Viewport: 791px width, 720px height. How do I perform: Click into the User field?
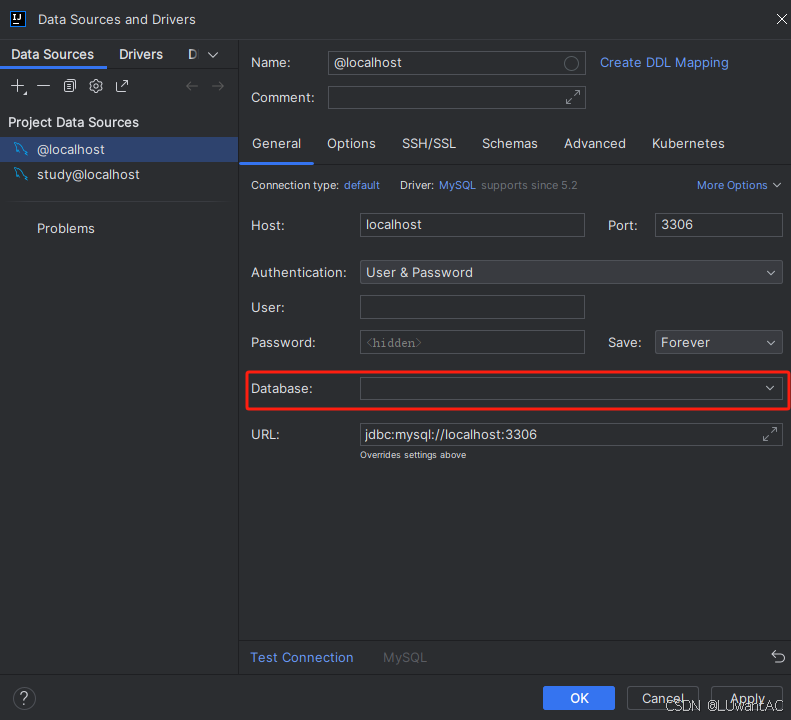472,307
